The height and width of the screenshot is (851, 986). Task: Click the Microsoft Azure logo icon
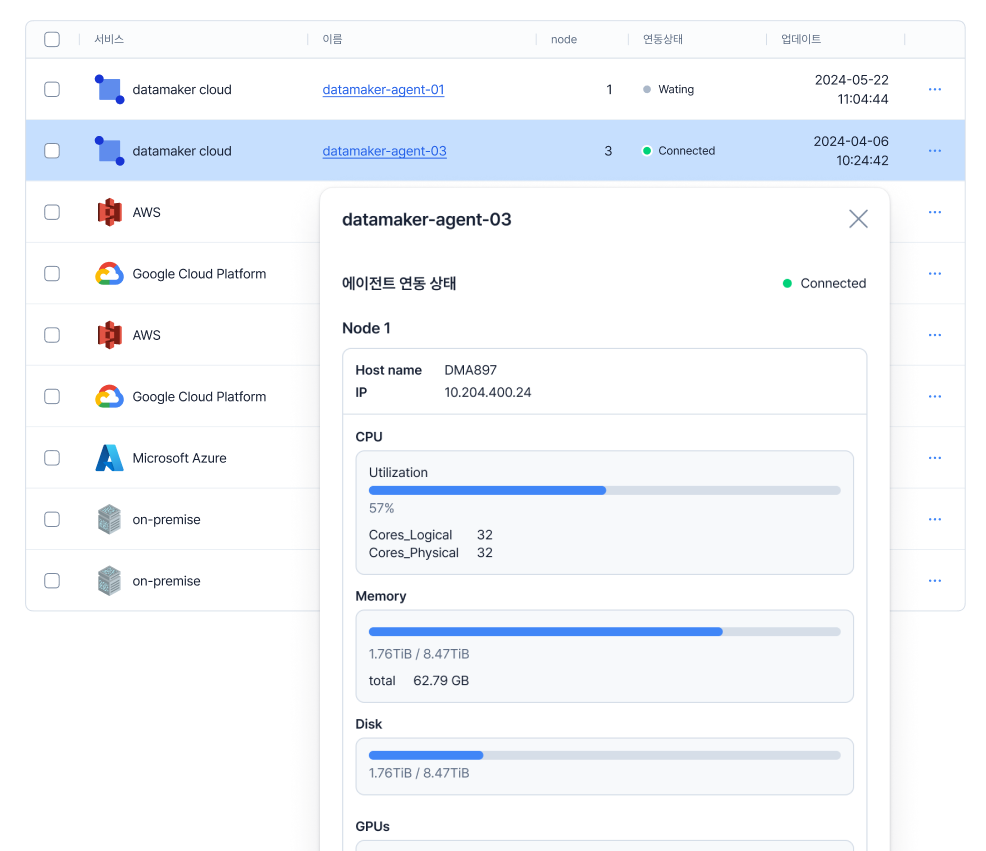click(109, 458)
